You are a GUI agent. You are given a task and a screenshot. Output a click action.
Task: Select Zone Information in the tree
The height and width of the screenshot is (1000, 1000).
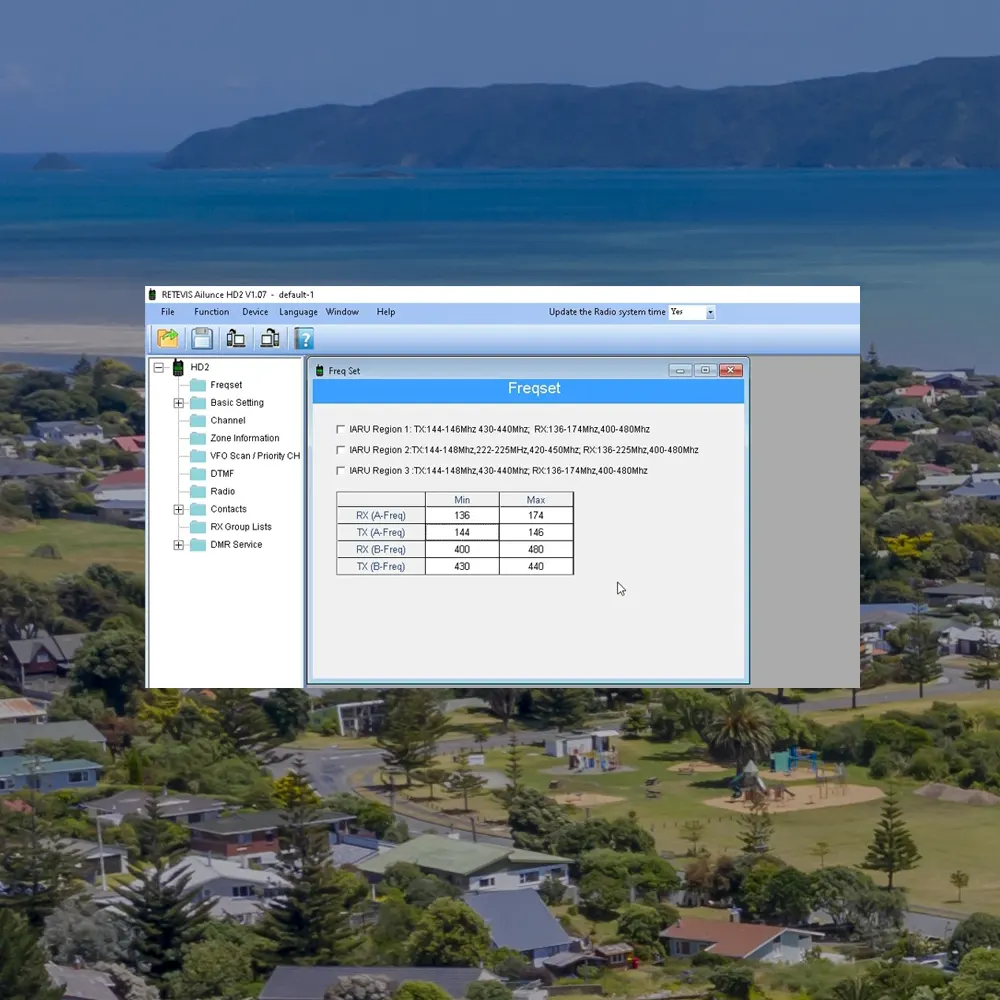(244, 438)
